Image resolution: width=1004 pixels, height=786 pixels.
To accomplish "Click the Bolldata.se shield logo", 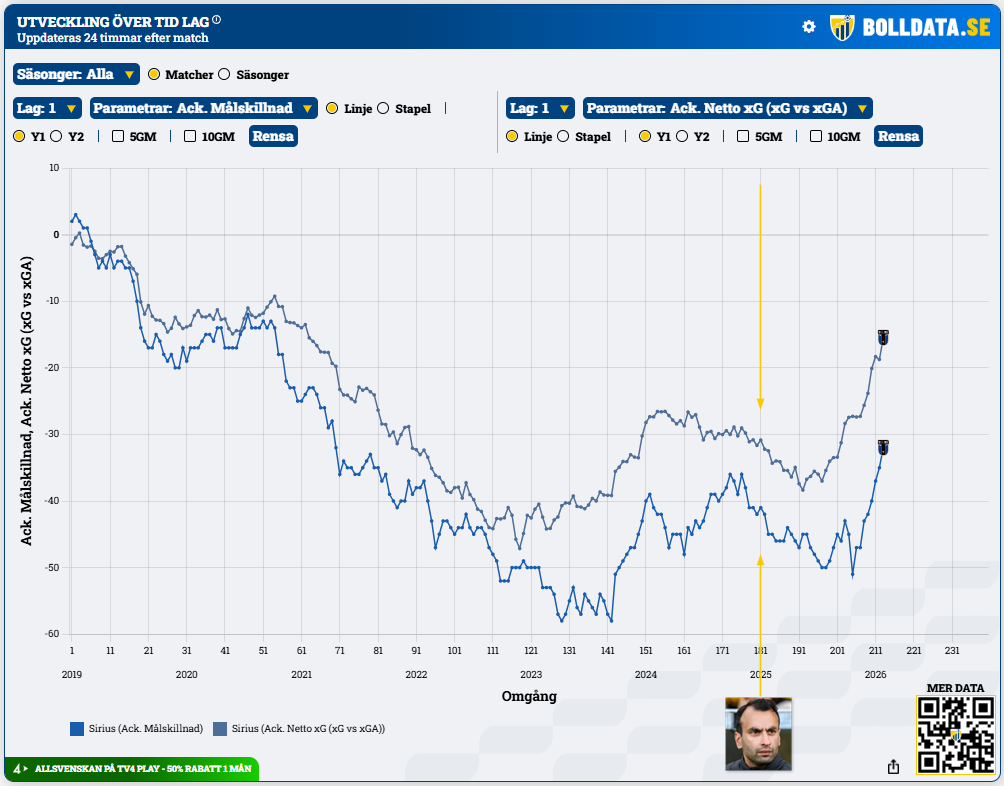I will click(843, 27).
